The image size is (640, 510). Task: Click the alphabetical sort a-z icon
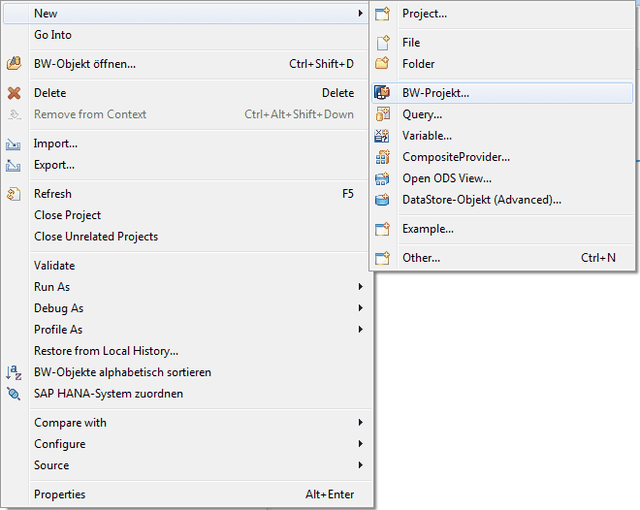click(13, 373)
